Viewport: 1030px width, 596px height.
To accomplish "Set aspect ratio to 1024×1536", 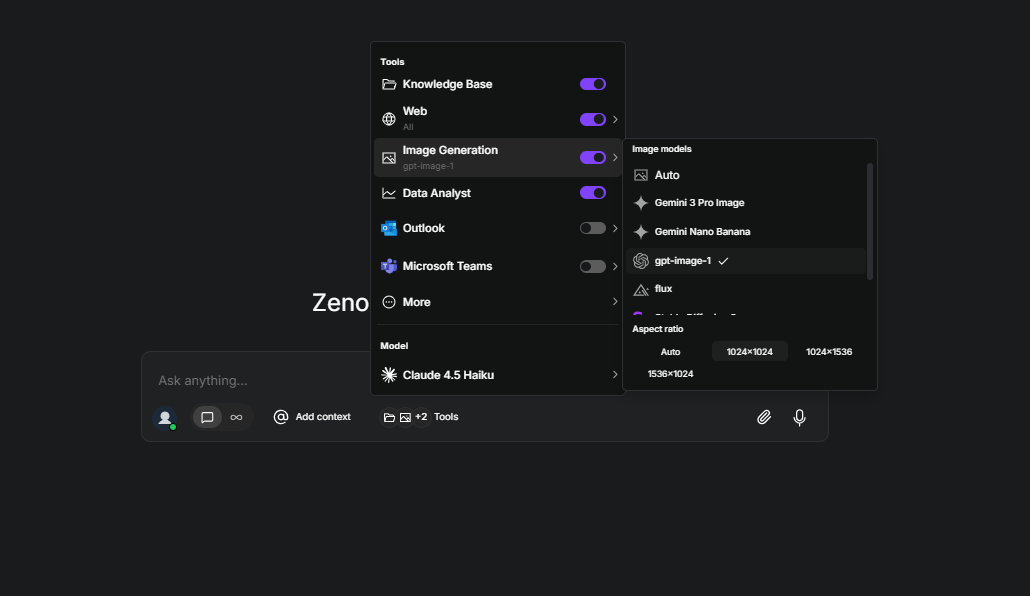I will click(x=829, y=352).
